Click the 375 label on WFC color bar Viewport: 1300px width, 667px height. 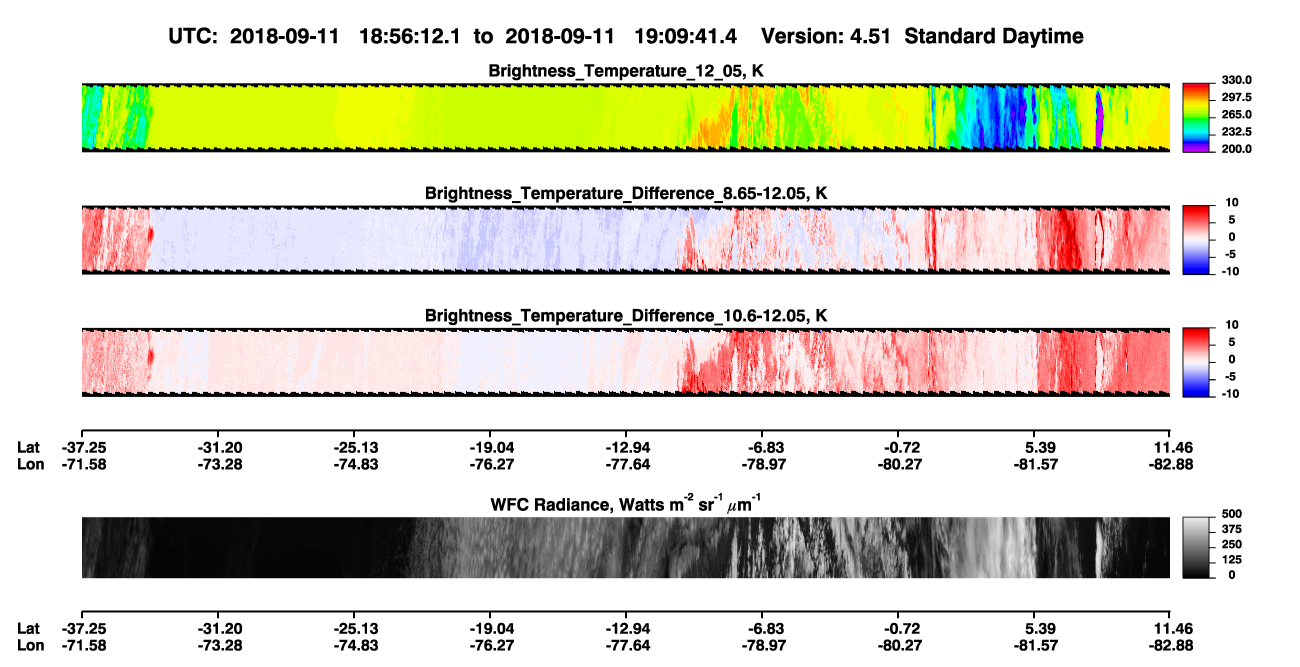(1232, 529)
